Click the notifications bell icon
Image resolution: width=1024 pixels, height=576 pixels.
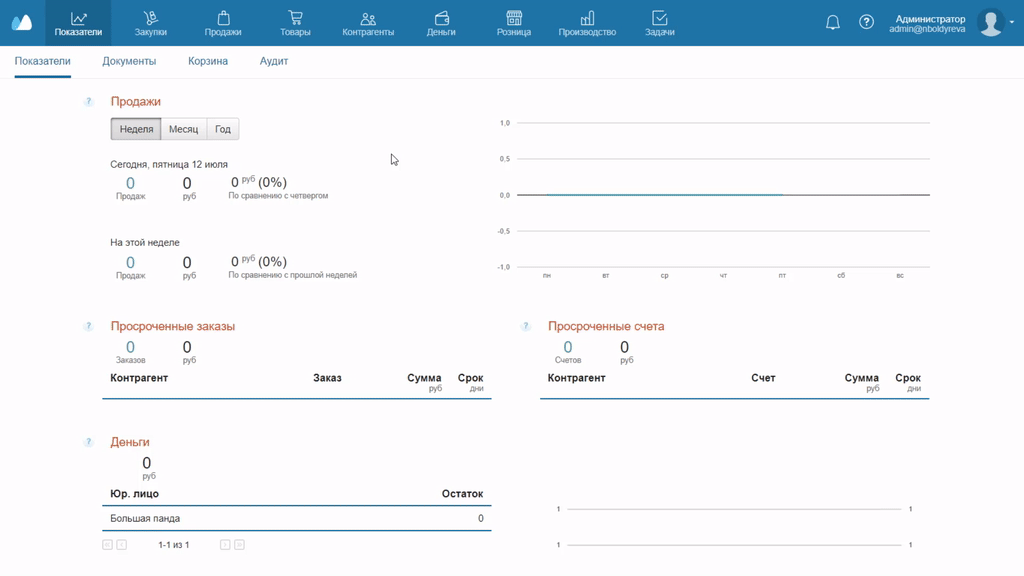pyautogui.click(x=832, y=22)
